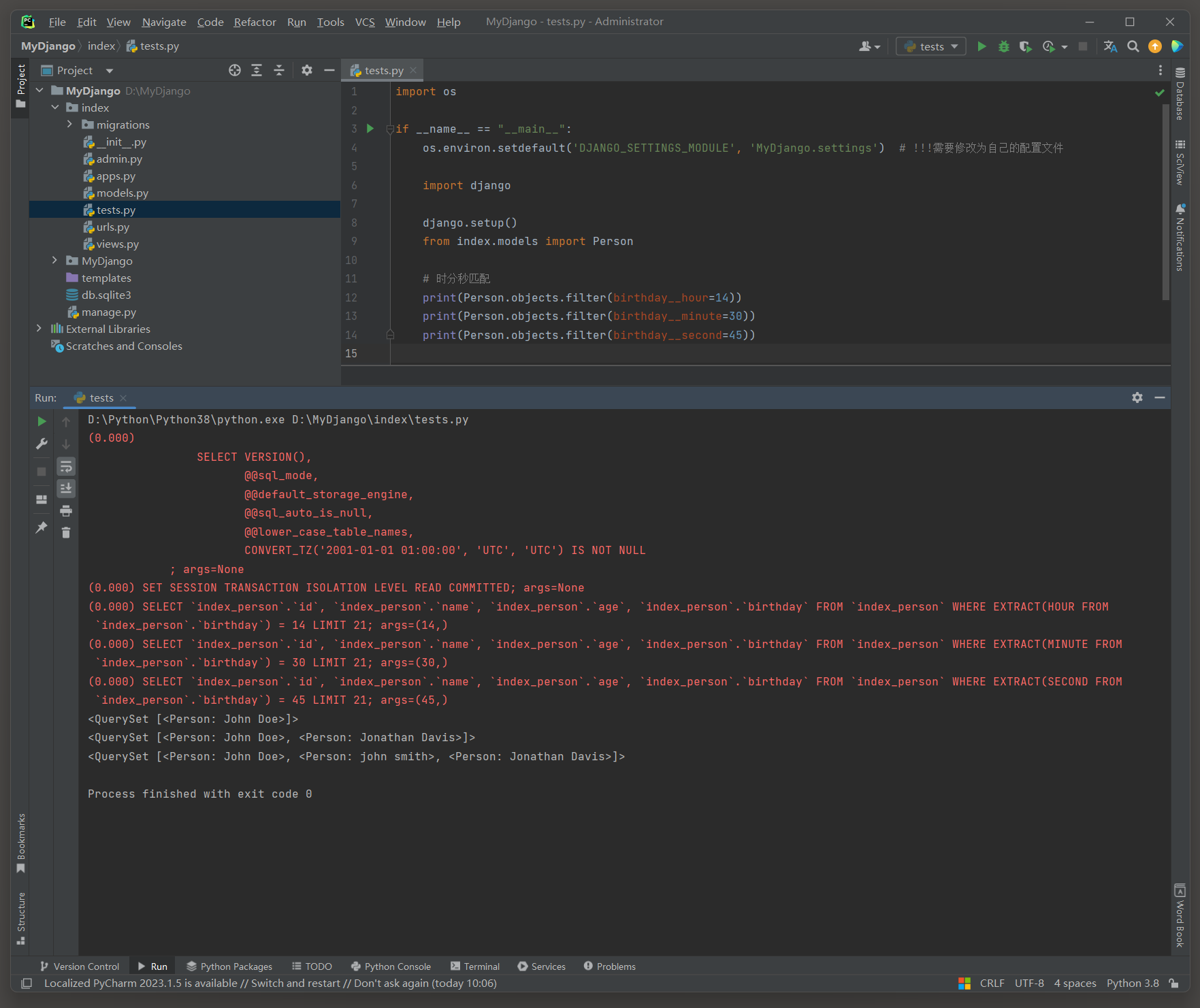Collapse the MyDjango root project node

39,91
